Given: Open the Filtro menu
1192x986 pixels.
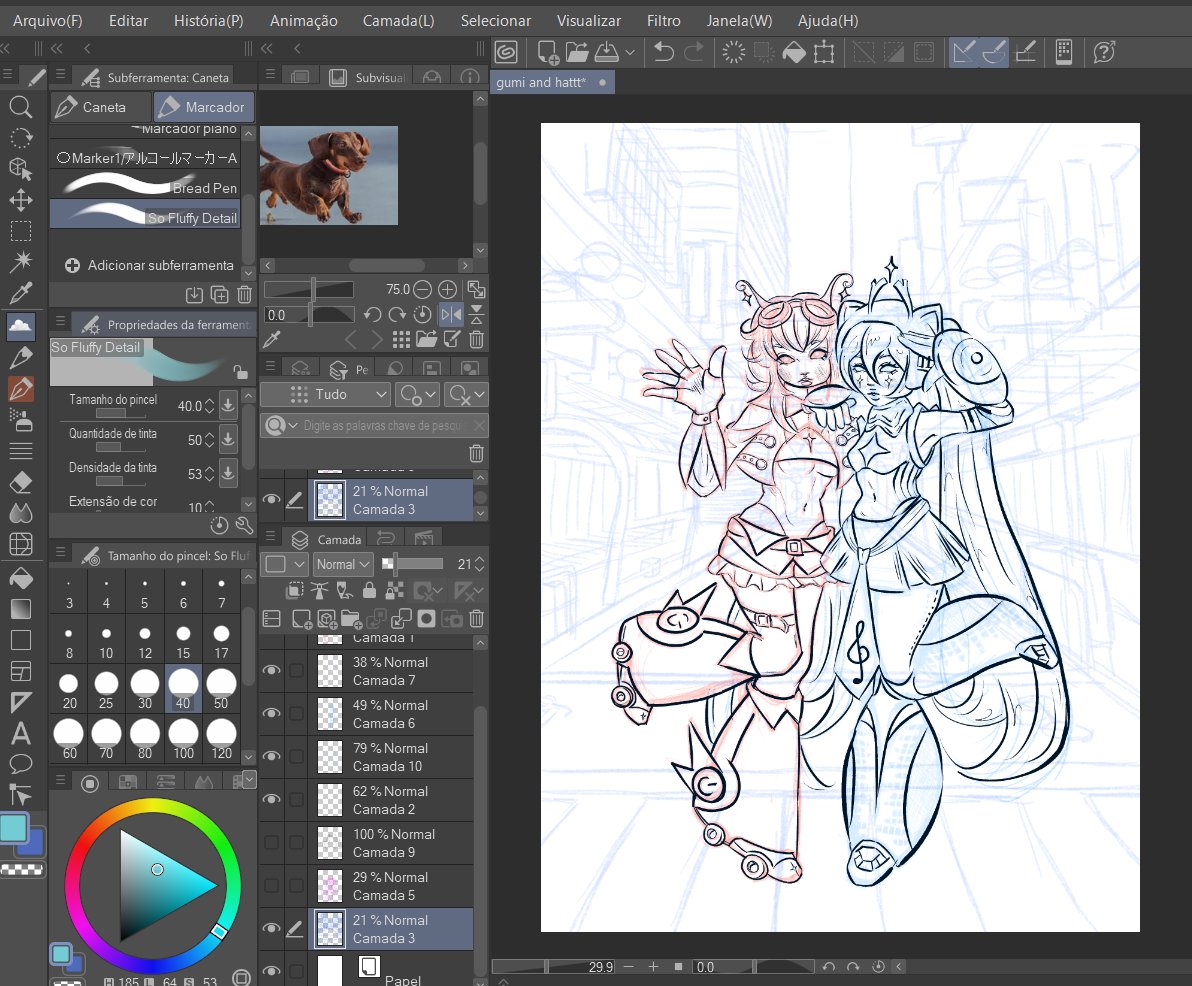Looking at the screenshot, I should pos(664,21).
